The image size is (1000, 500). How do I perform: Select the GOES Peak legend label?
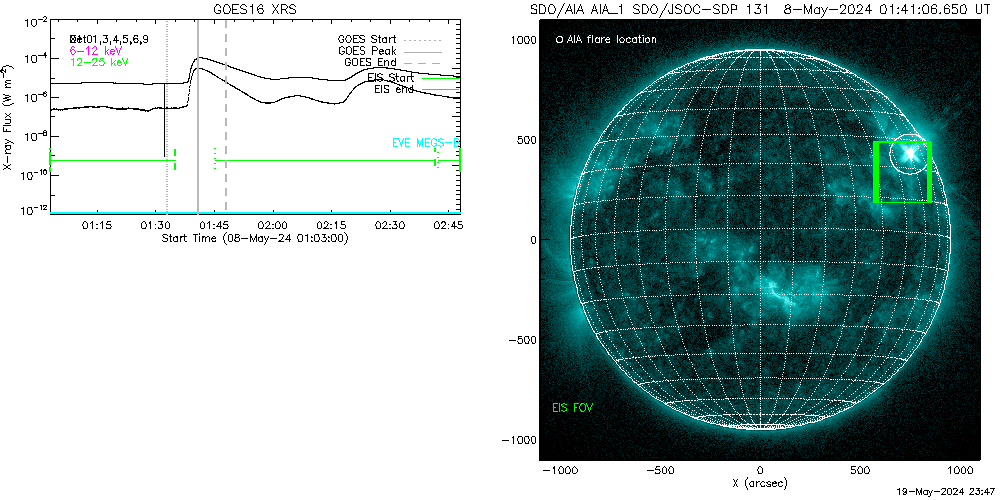pyautogui.click(x=367, y=50)
